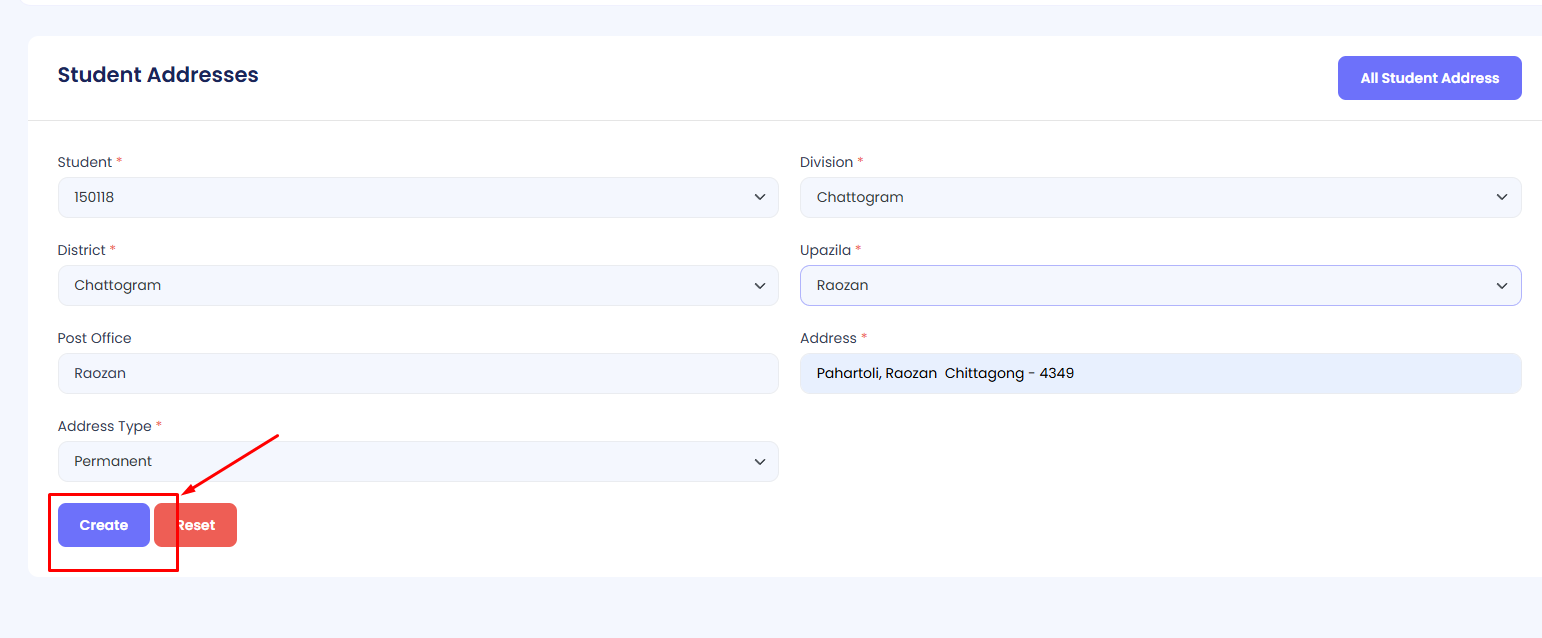Click the Address Type label text

[x=104, y=426]
